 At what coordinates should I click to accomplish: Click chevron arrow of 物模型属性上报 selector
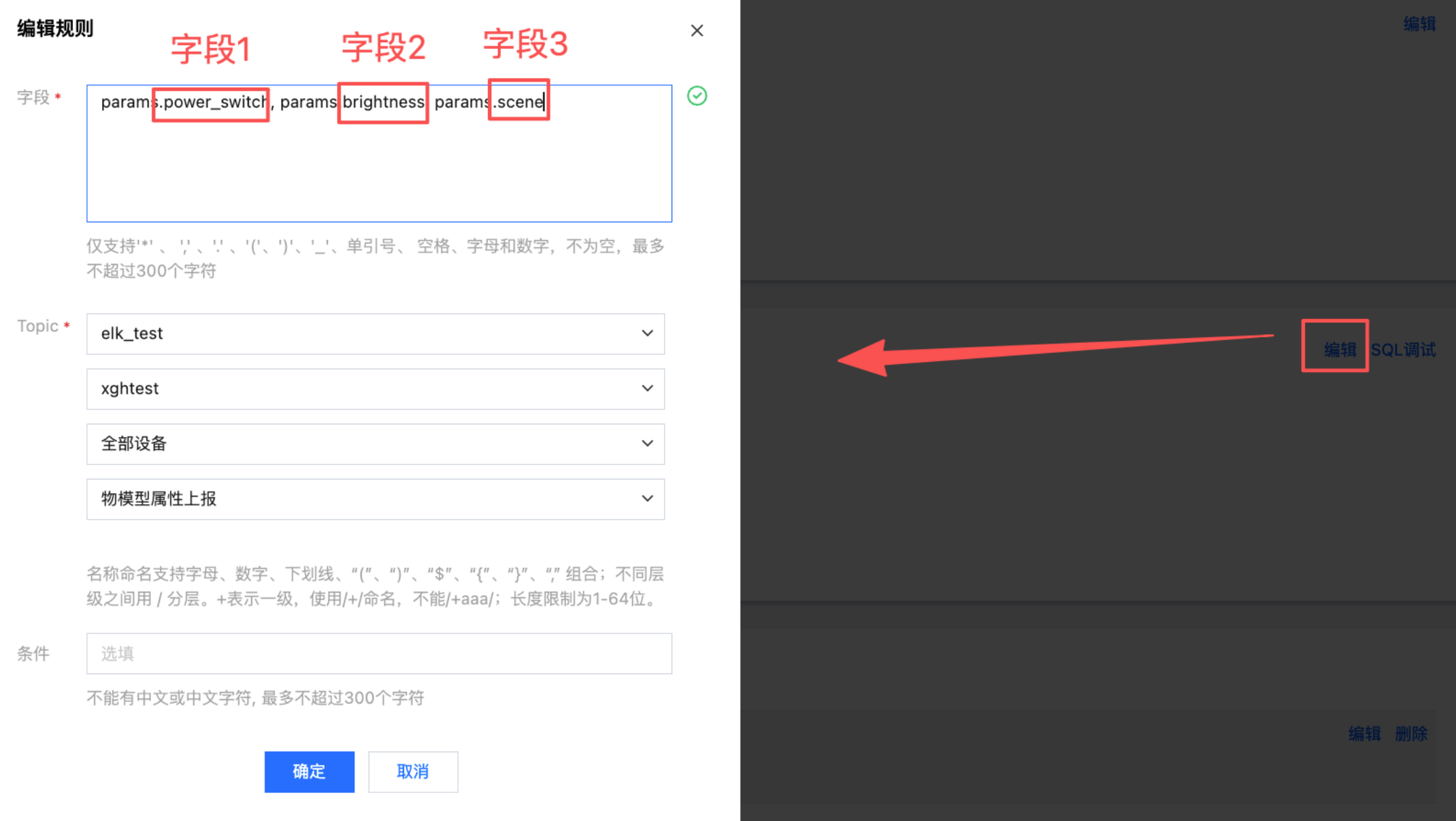pos(647,499)
